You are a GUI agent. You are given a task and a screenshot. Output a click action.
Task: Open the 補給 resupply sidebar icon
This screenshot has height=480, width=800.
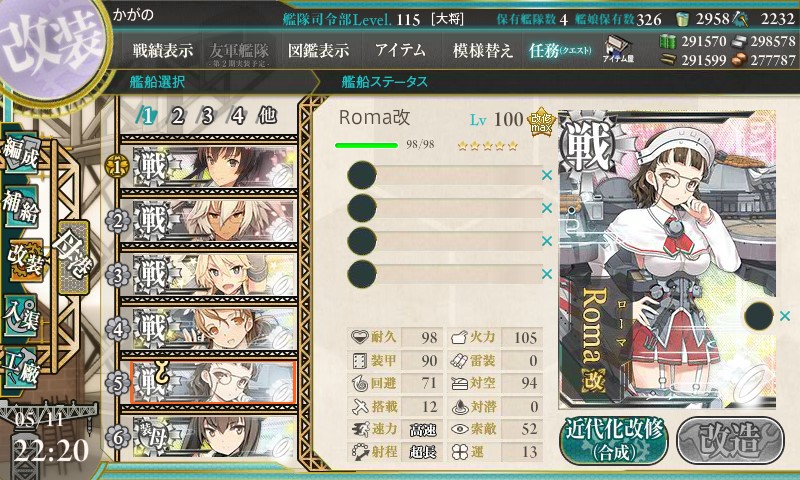[20, 206]
